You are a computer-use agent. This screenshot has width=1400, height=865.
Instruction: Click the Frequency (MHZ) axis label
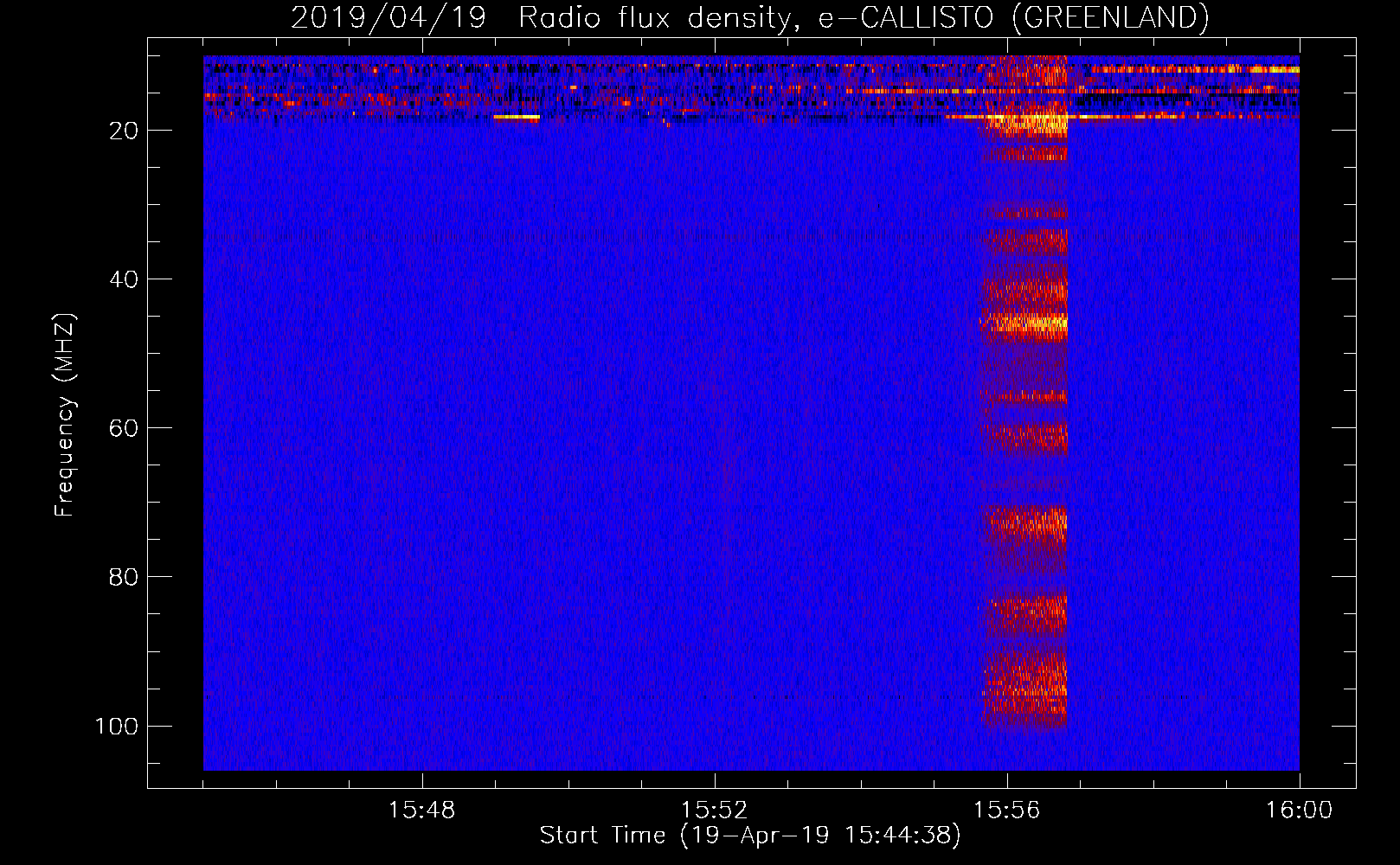65,414
